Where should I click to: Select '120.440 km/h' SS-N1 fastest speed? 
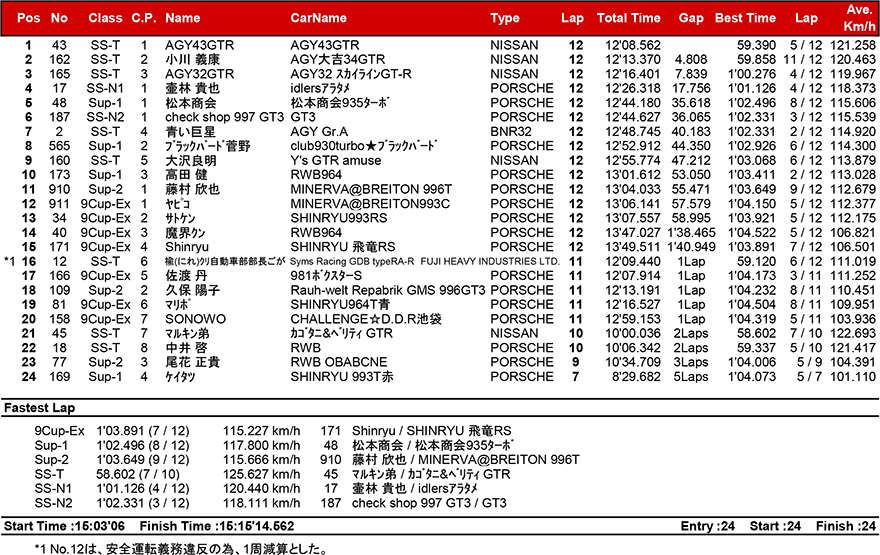tap(262, 489)
